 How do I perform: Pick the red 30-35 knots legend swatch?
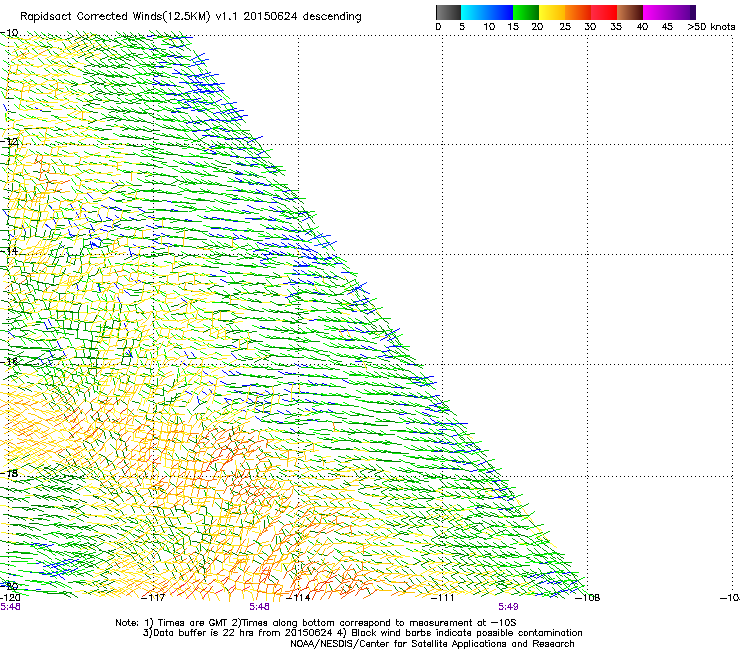(x=604, y=12)
